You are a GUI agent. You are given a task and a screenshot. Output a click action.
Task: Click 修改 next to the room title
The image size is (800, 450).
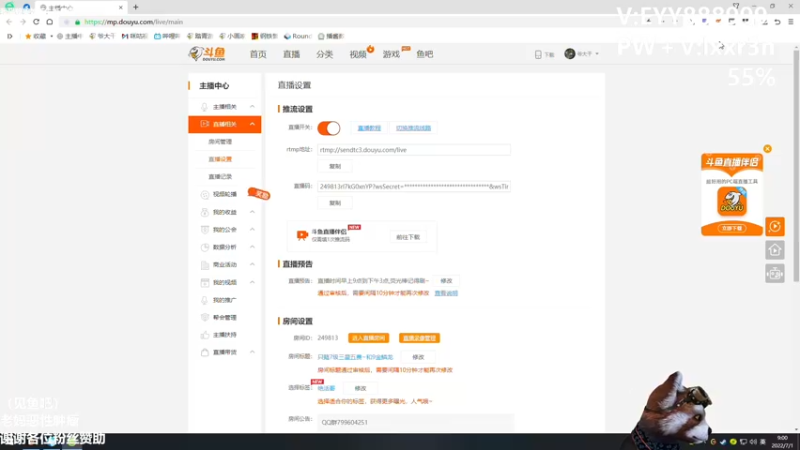coord(418,357)
